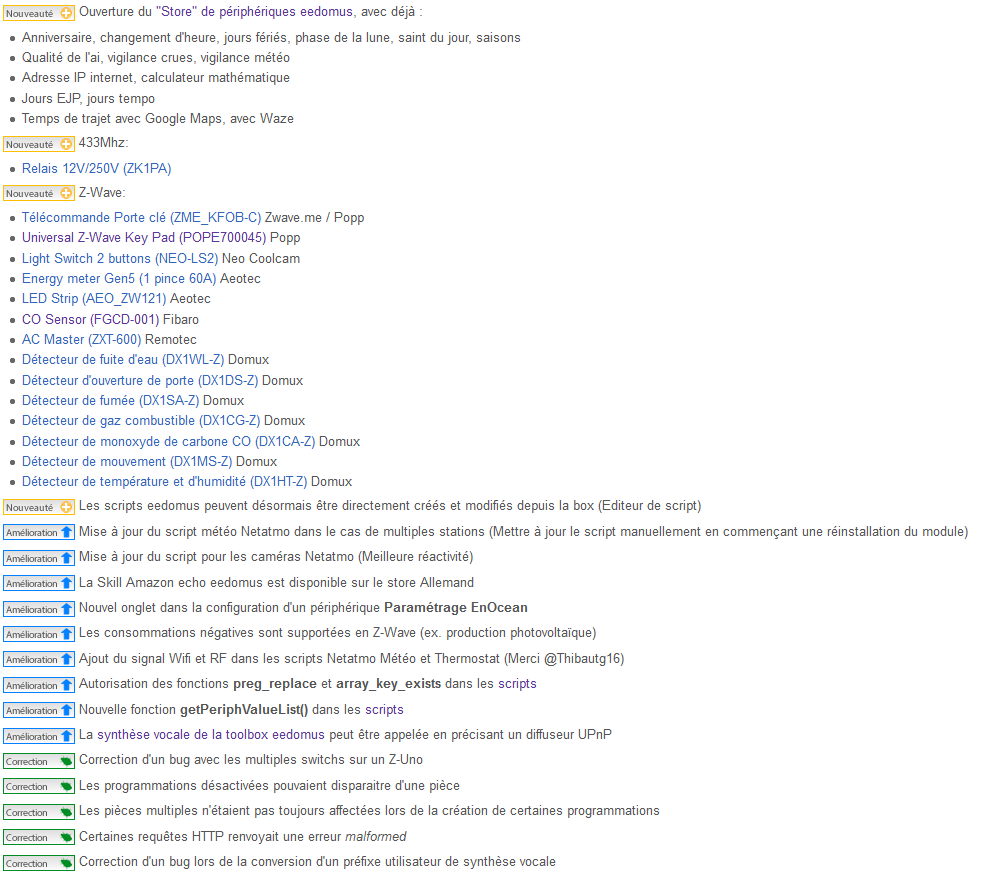
Task: Click "disponible sur le store Allemand" text
Action: point(382,582)
